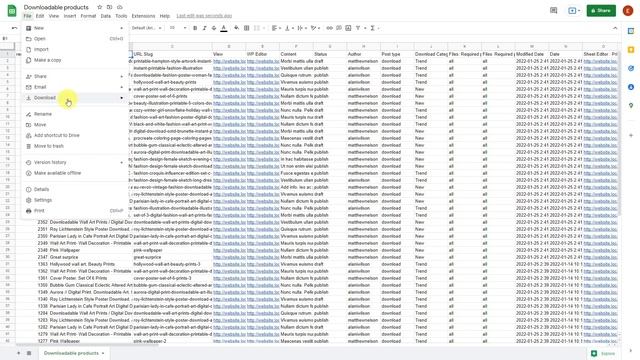640x360 pixels.
Task: Click the Author column header cell
Action: [363, 54]
